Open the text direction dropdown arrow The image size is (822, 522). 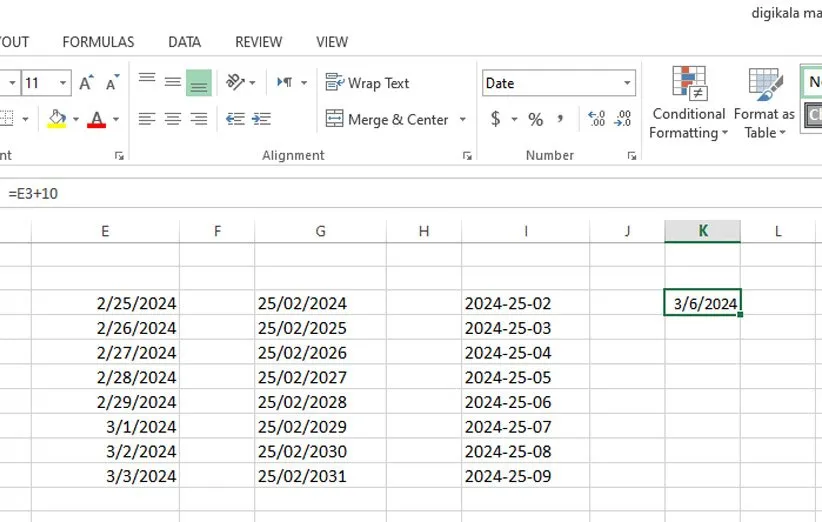point(304,83)
